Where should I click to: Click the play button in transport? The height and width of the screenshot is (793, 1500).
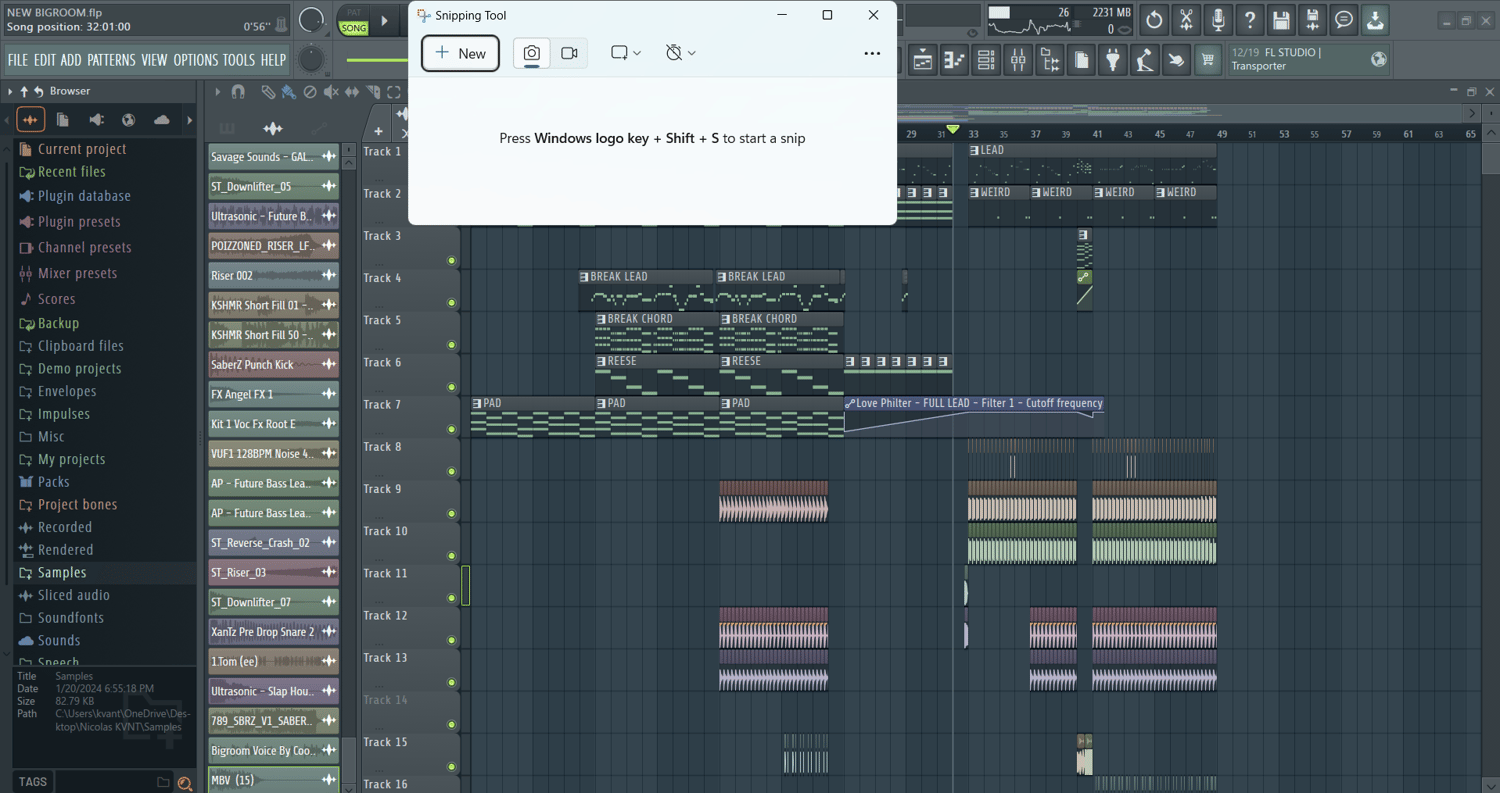point(384,20)
